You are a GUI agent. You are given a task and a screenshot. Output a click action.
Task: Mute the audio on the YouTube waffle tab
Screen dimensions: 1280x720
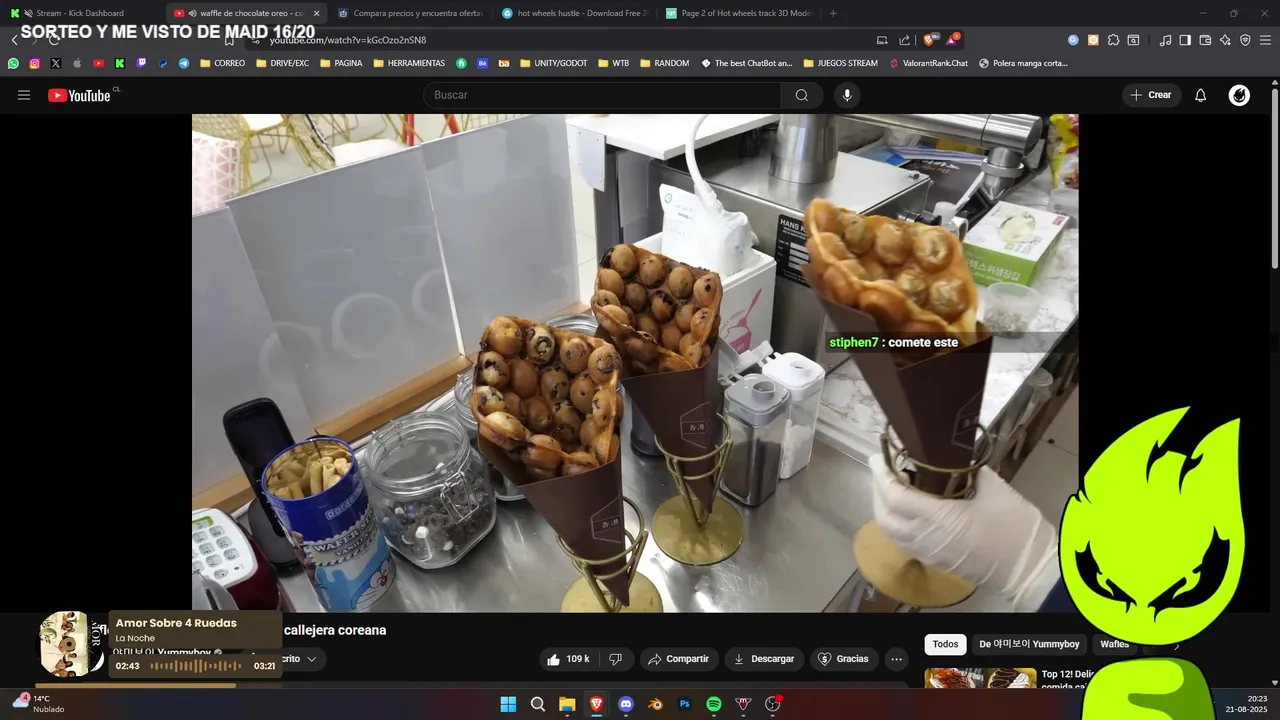(191, 13)
